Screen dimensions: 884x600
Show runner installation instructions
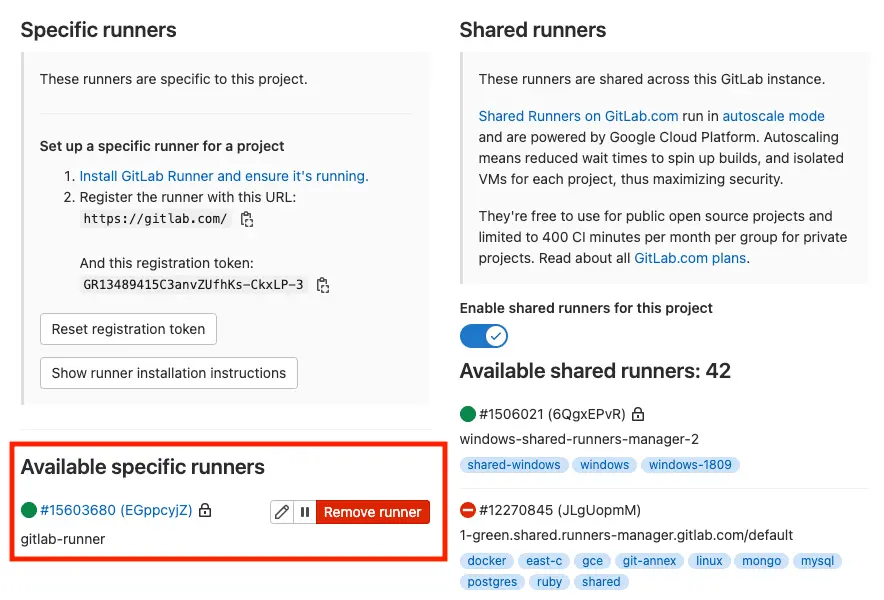pos(168,373)
